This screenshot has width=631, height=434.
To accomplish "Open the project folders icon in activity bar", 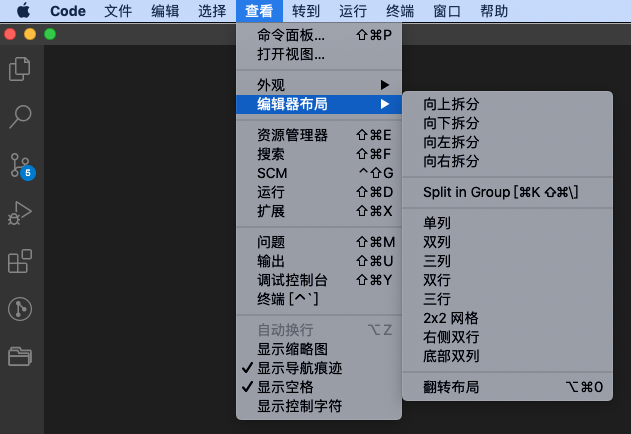I will click(x=20, y=356).
